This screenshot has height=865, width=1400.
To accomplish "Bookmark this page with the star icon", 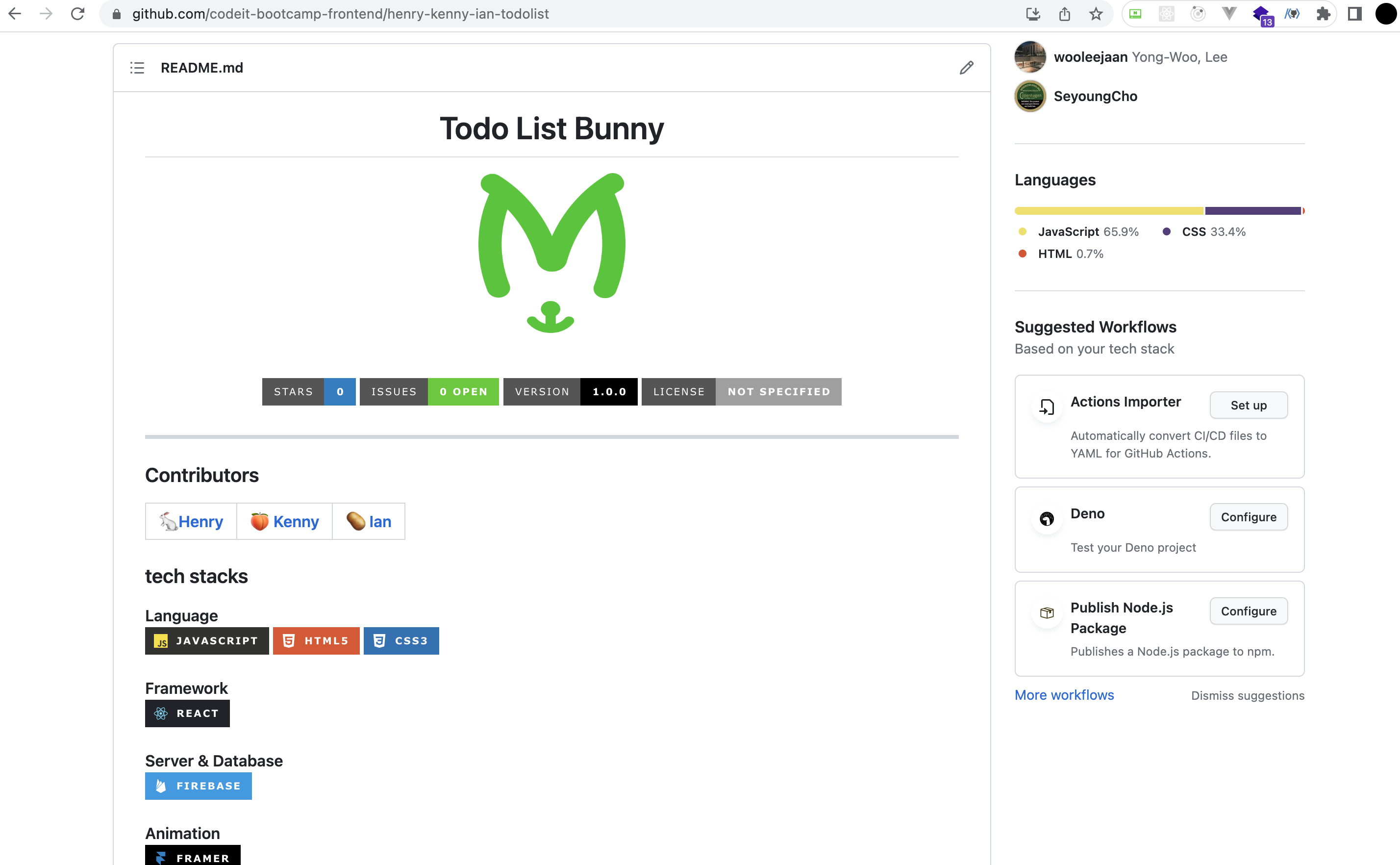I will [1095, 14].
